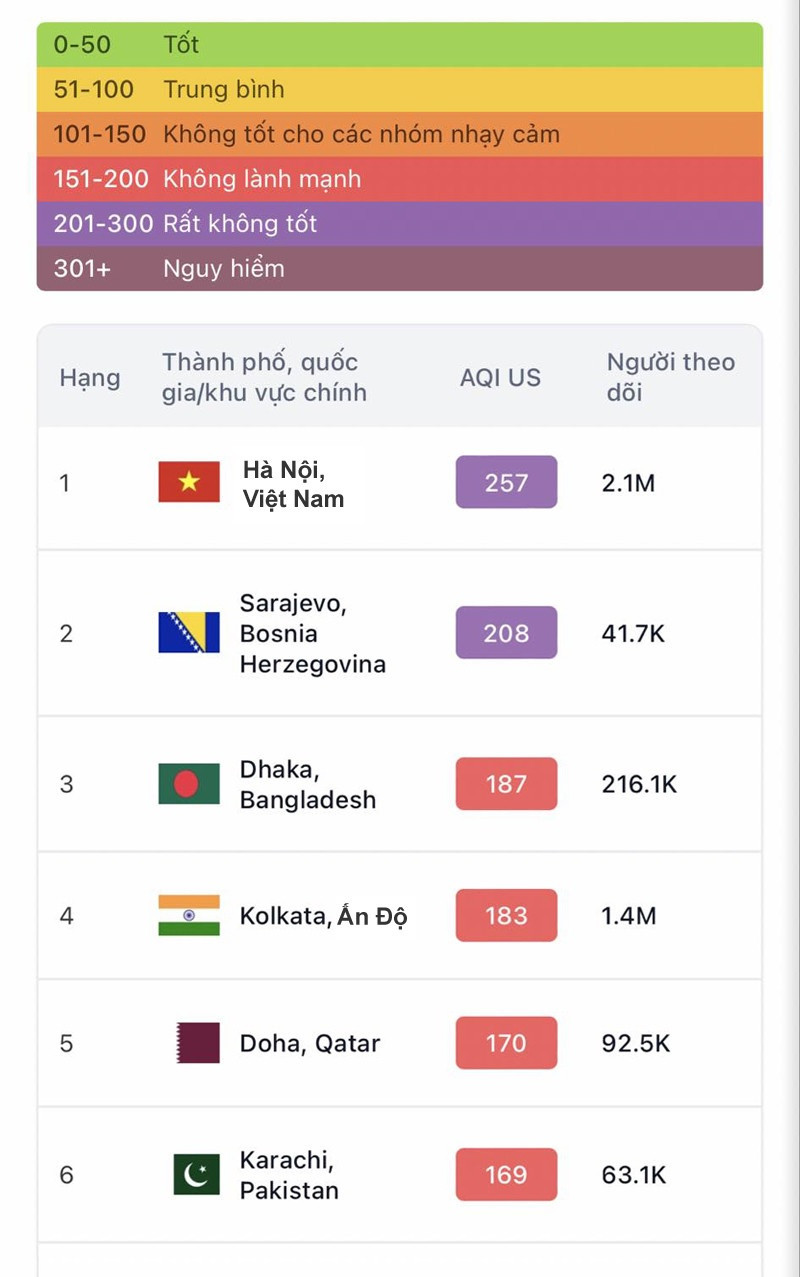Select the 301+ Nguy hiểm legend band
Viewport: 800px width, 1277px height.
click(399, 268)
